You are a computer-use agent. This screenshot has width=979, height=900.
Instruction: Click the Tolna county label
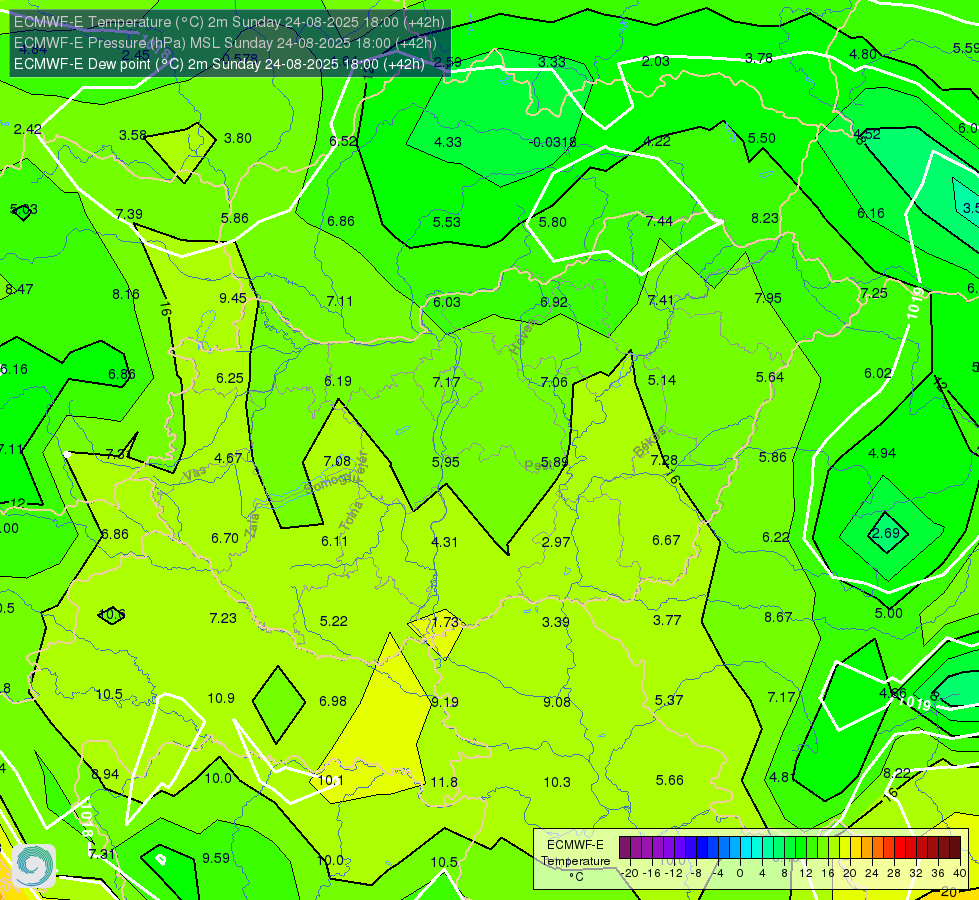click(x=351, y=516)
